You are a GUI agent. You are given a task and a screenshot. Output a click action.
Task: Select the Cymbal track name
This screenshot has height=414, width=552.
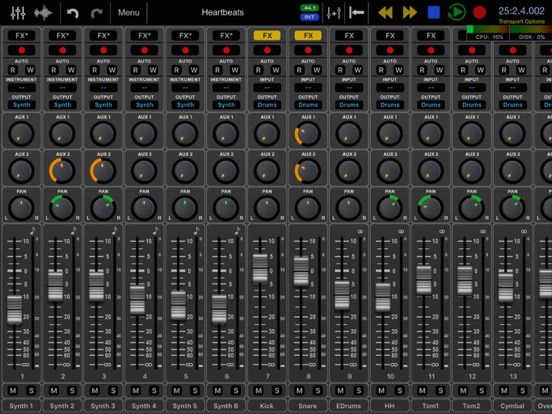(512, 406)
